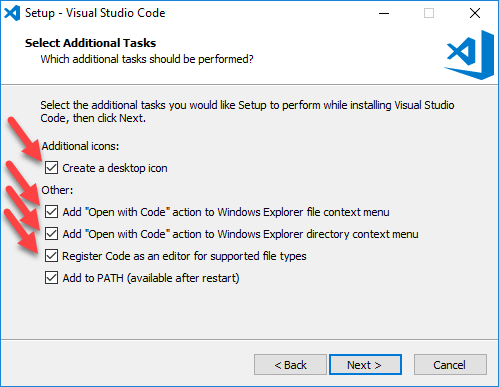Image resolution: width=499 pixels, height=387 pixels.
Task: Click the greyed-out maximize box
Action: pyautogui.click(x=429, y=13)
